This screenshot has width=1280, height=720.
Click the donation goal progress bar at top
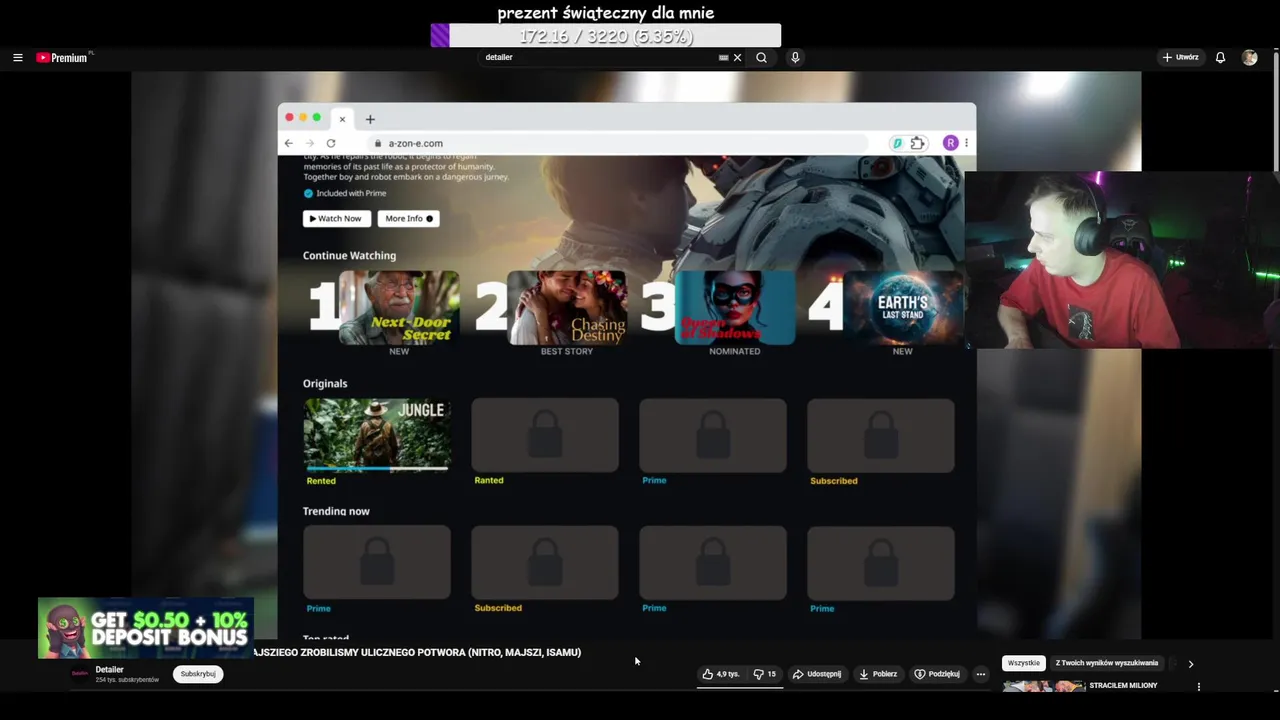click(x=606, y=36)
